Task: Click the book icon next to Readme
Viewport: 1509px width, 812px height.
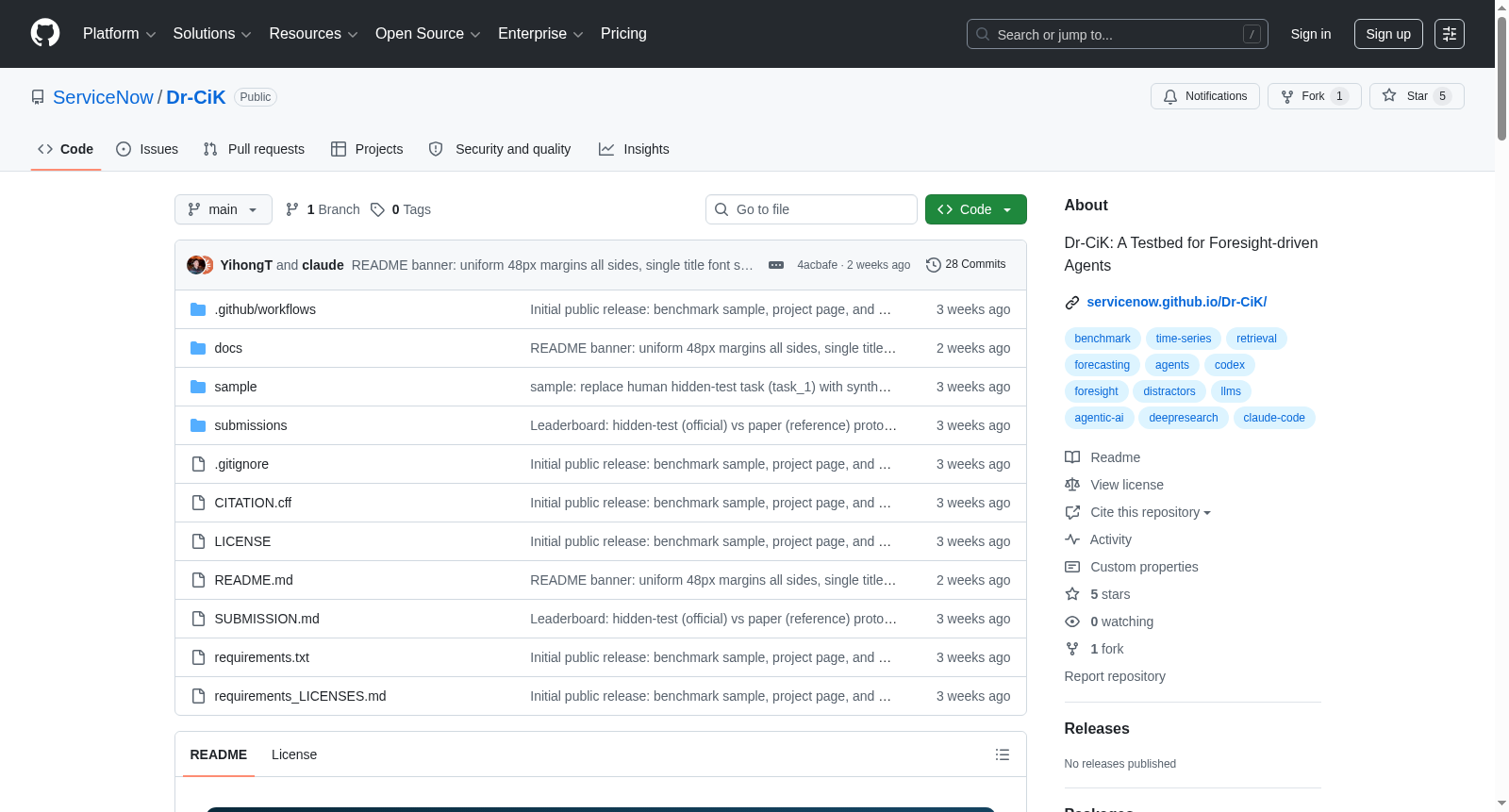Action: (1072, 457)
